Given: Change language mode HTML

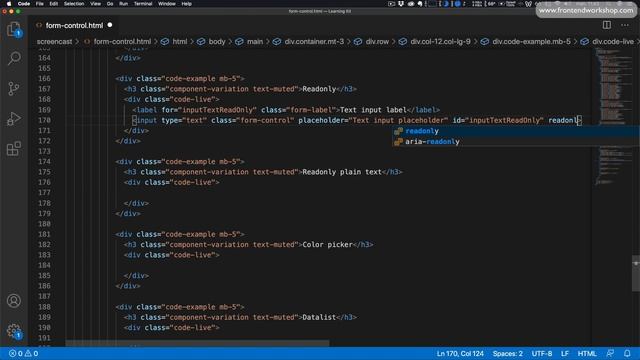Looking at the screenshot, I should [x=587, y=353].
